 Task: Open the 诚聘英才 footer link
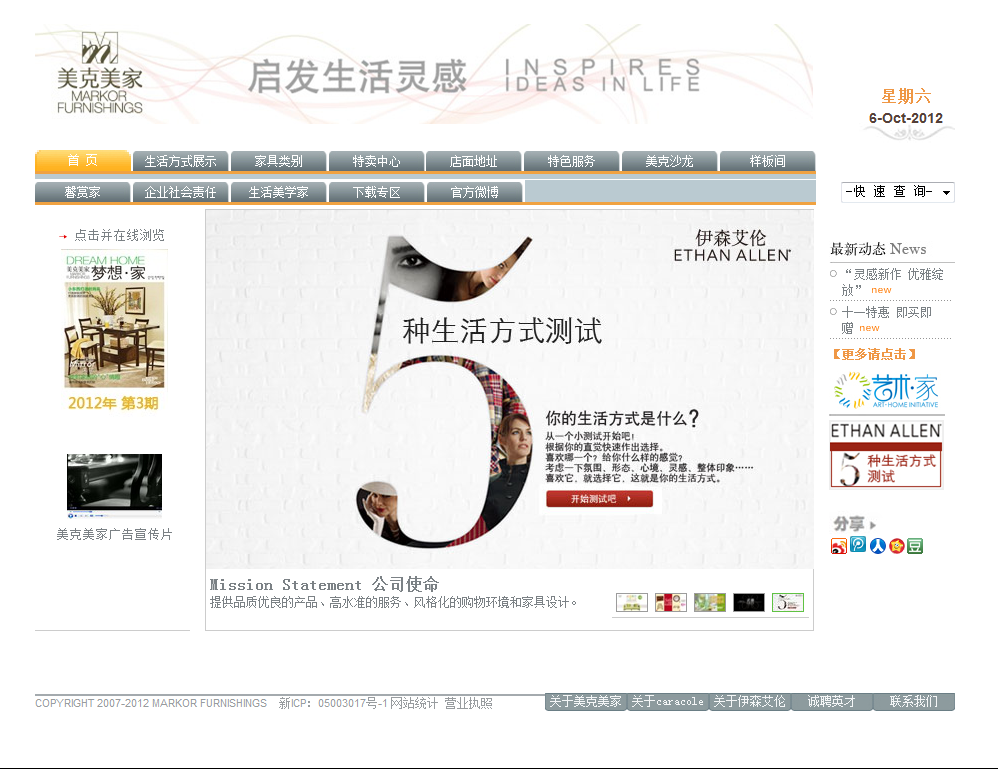[x=831, y=702]
